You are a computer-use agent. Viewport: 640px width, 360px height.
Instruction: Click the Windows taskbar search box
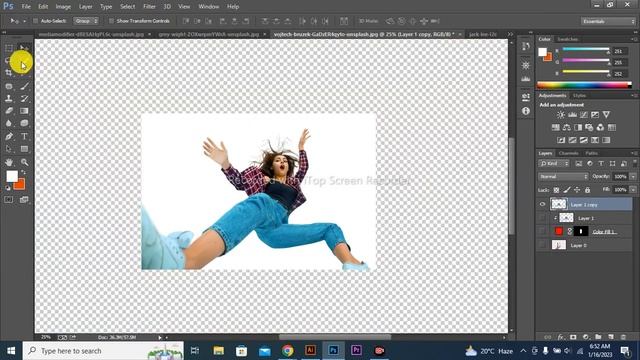tap(103, 351)
